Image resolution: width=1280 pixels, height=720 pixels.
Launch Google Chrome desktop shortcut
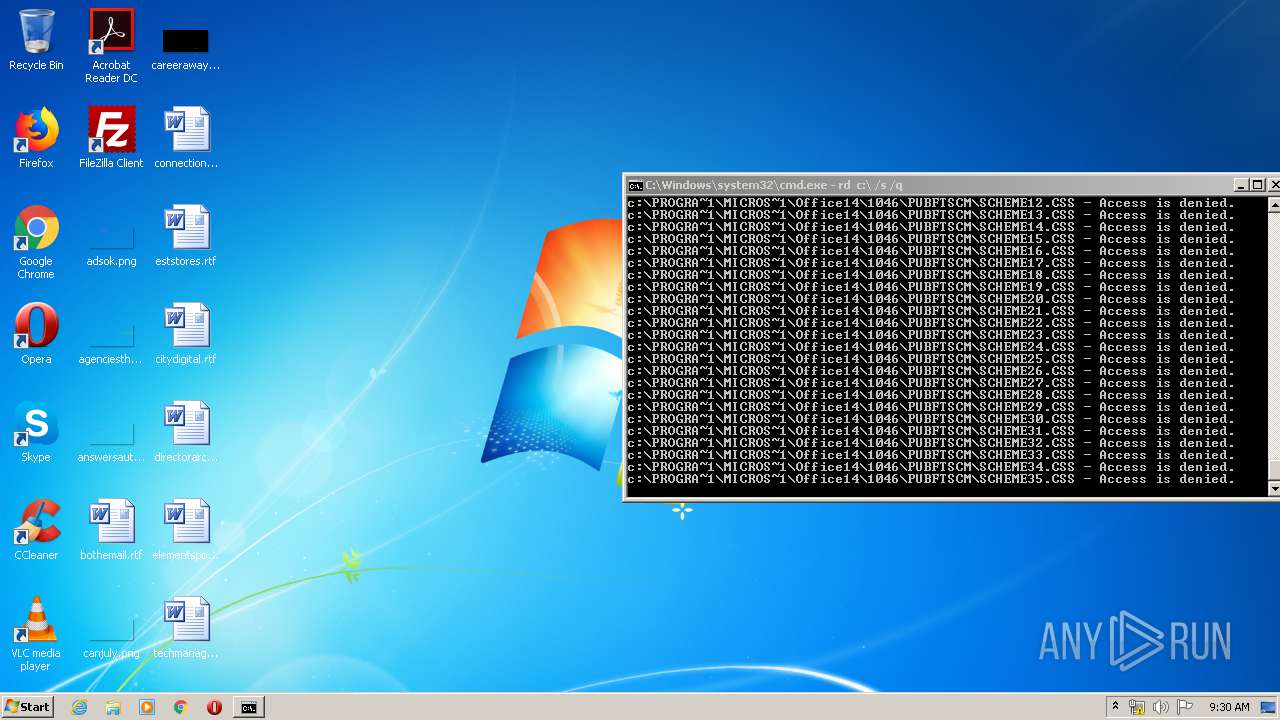click(36, 243)
